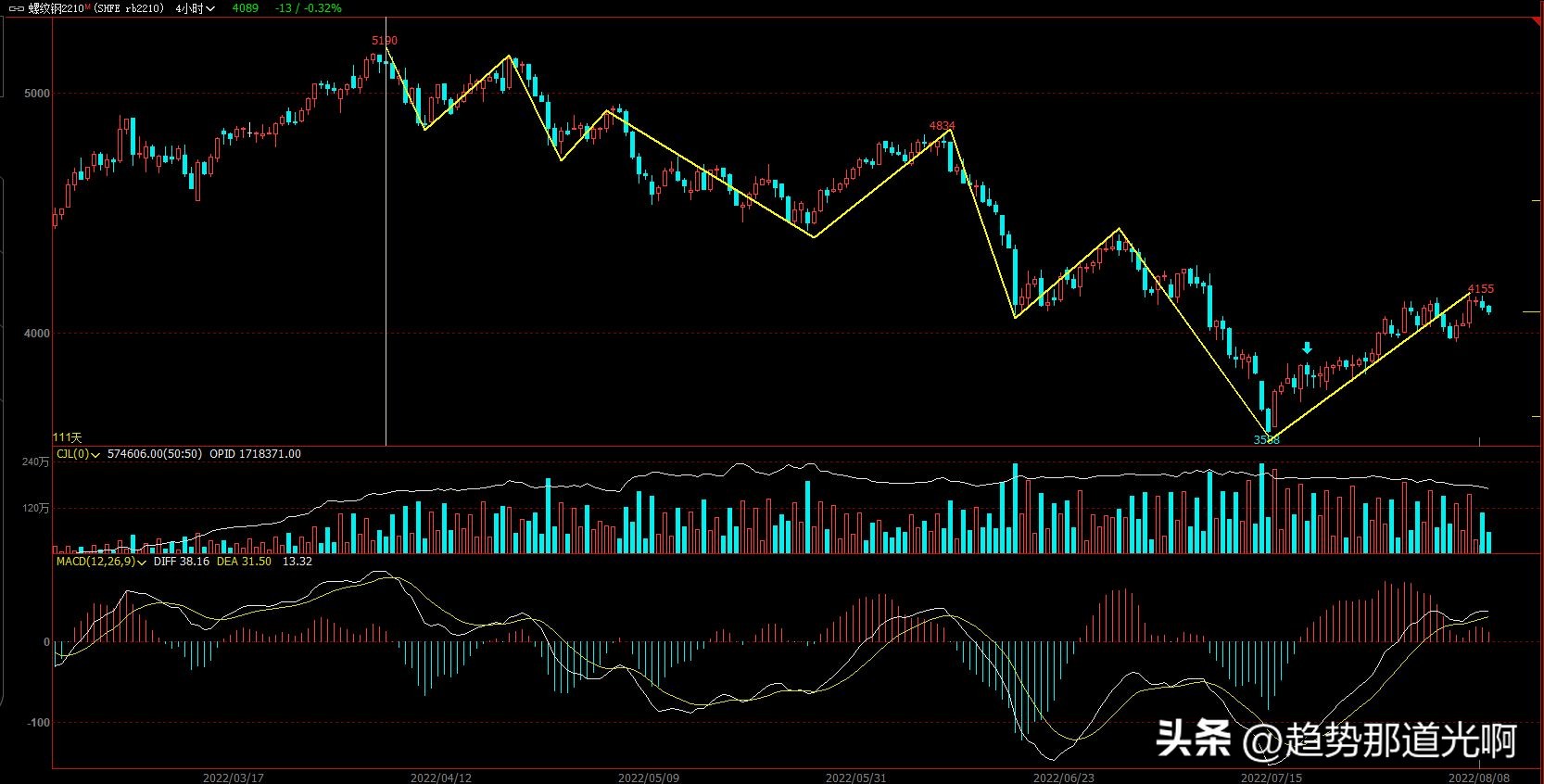
Task: Click the 5000 price axis label
Action: tap(37, 94)
